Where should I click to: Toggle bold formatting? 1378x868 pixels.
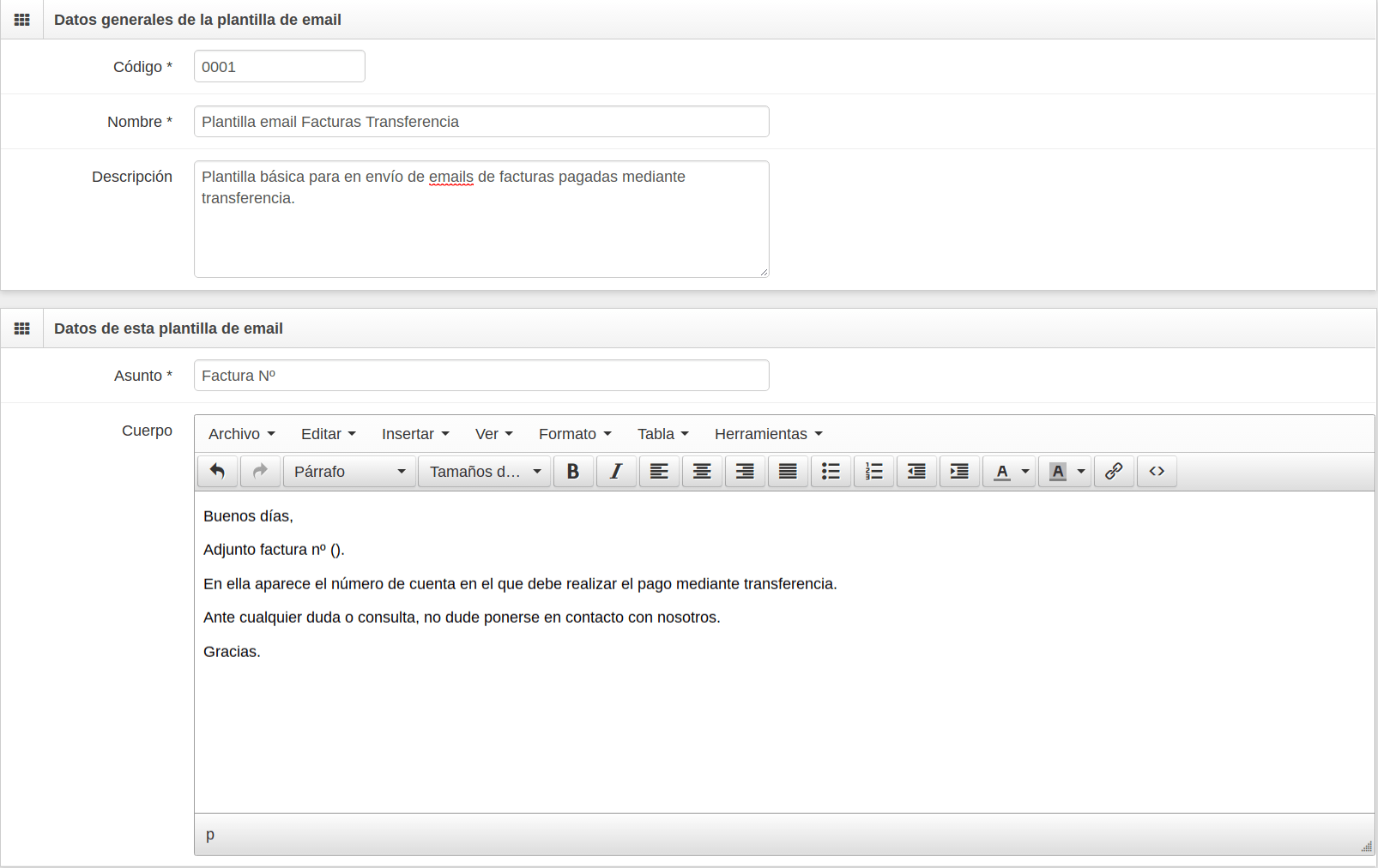point(573,471)
